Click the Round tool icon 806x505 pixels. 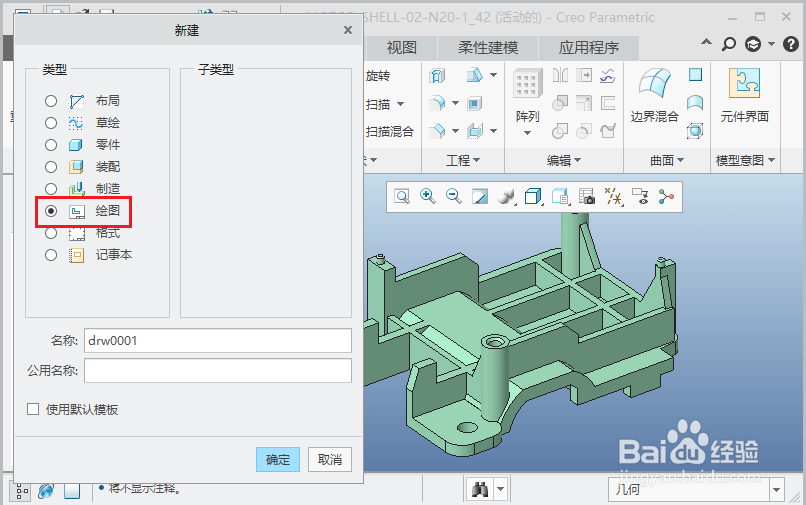(437, 103)
